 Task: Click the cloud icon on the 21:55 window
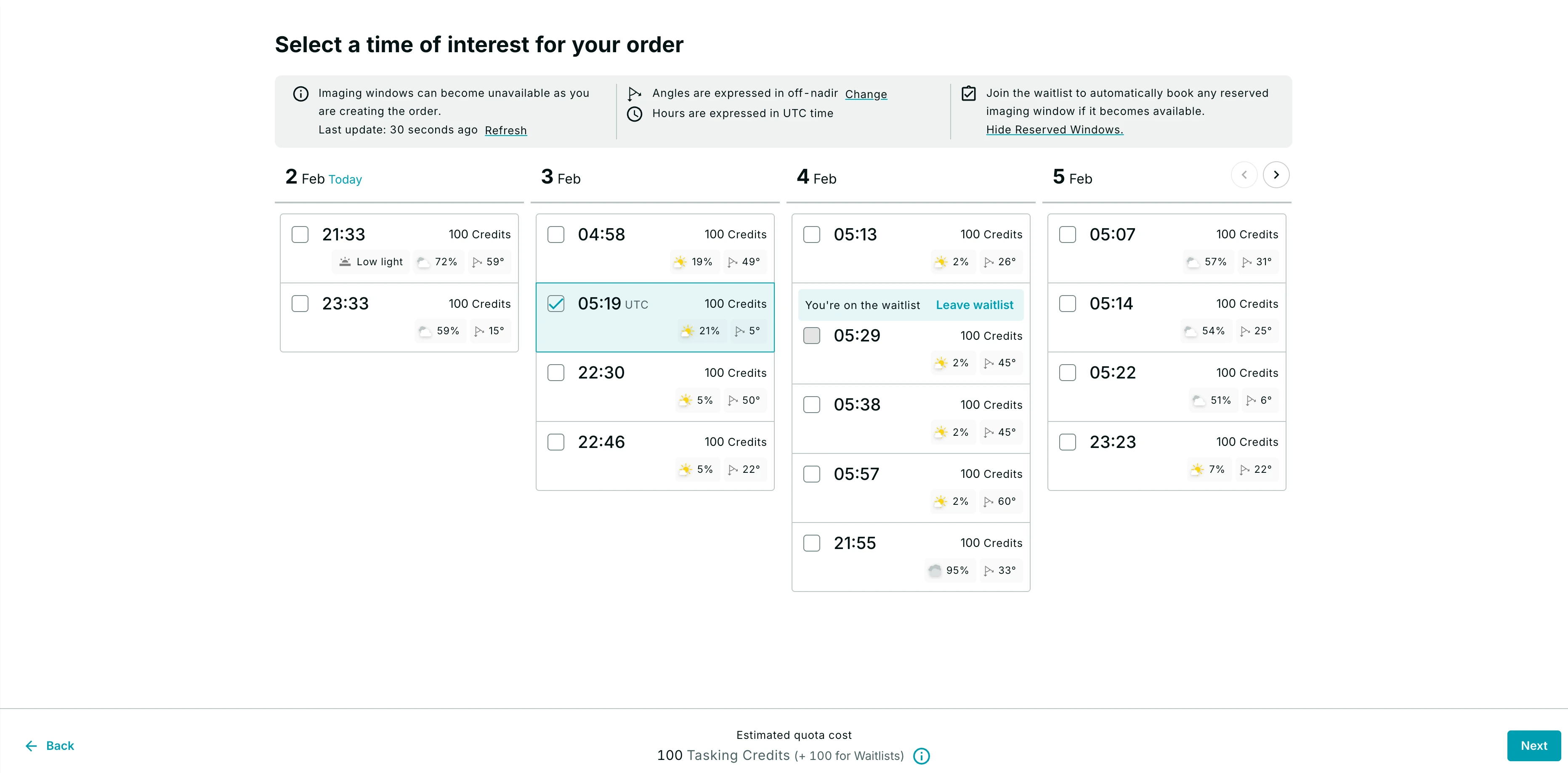[x=934, y=571]
